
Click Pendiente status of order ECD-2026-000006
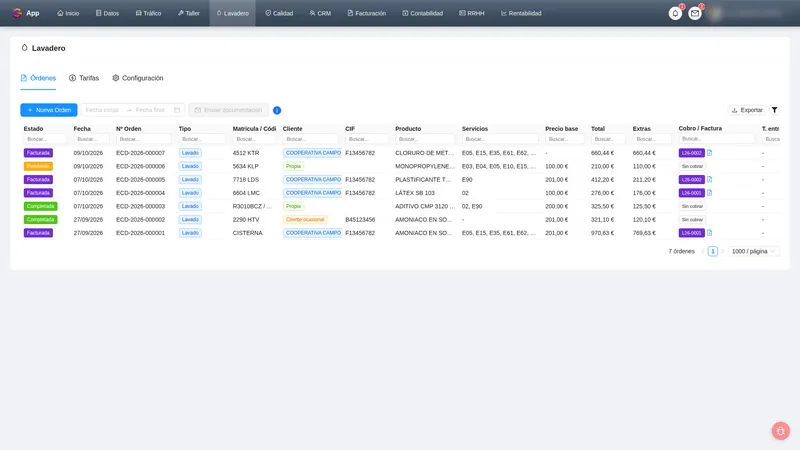coord(38,166)
